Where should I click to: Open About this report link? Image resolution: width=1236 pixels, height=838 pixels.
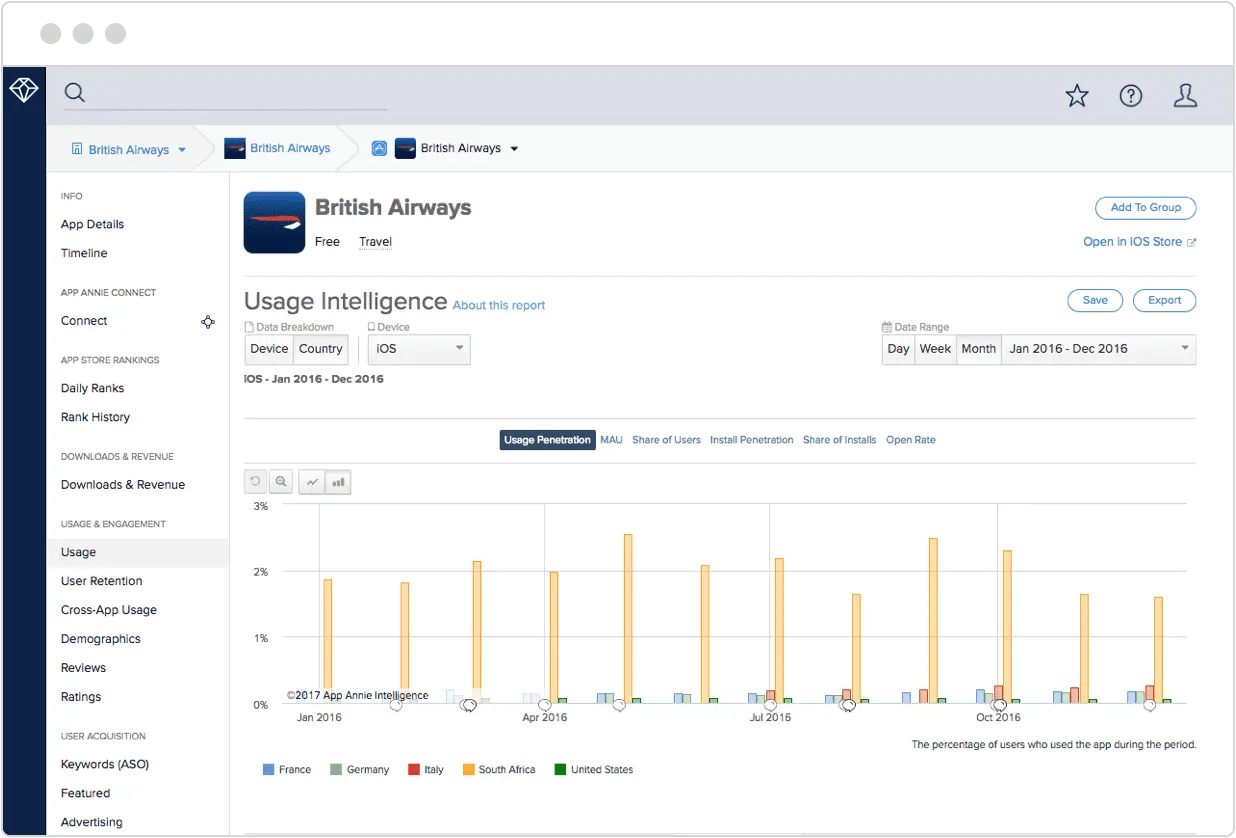click(x=499, y=305)
